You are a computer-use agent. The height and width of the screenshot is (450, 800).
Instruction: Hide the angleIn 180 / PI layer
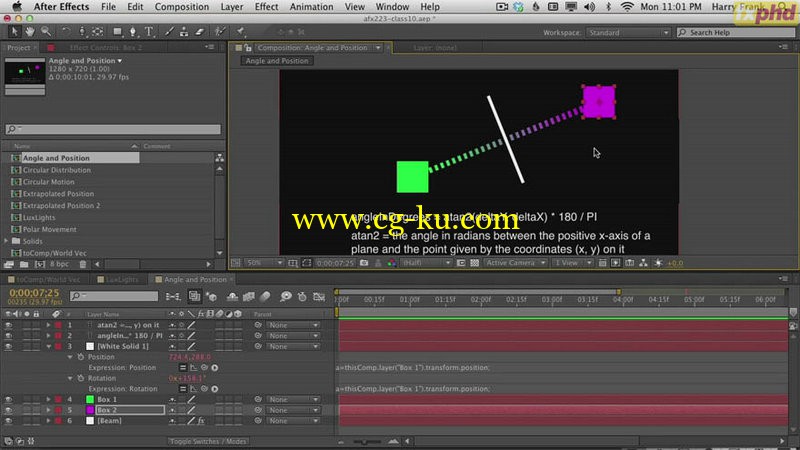(8, 336)
